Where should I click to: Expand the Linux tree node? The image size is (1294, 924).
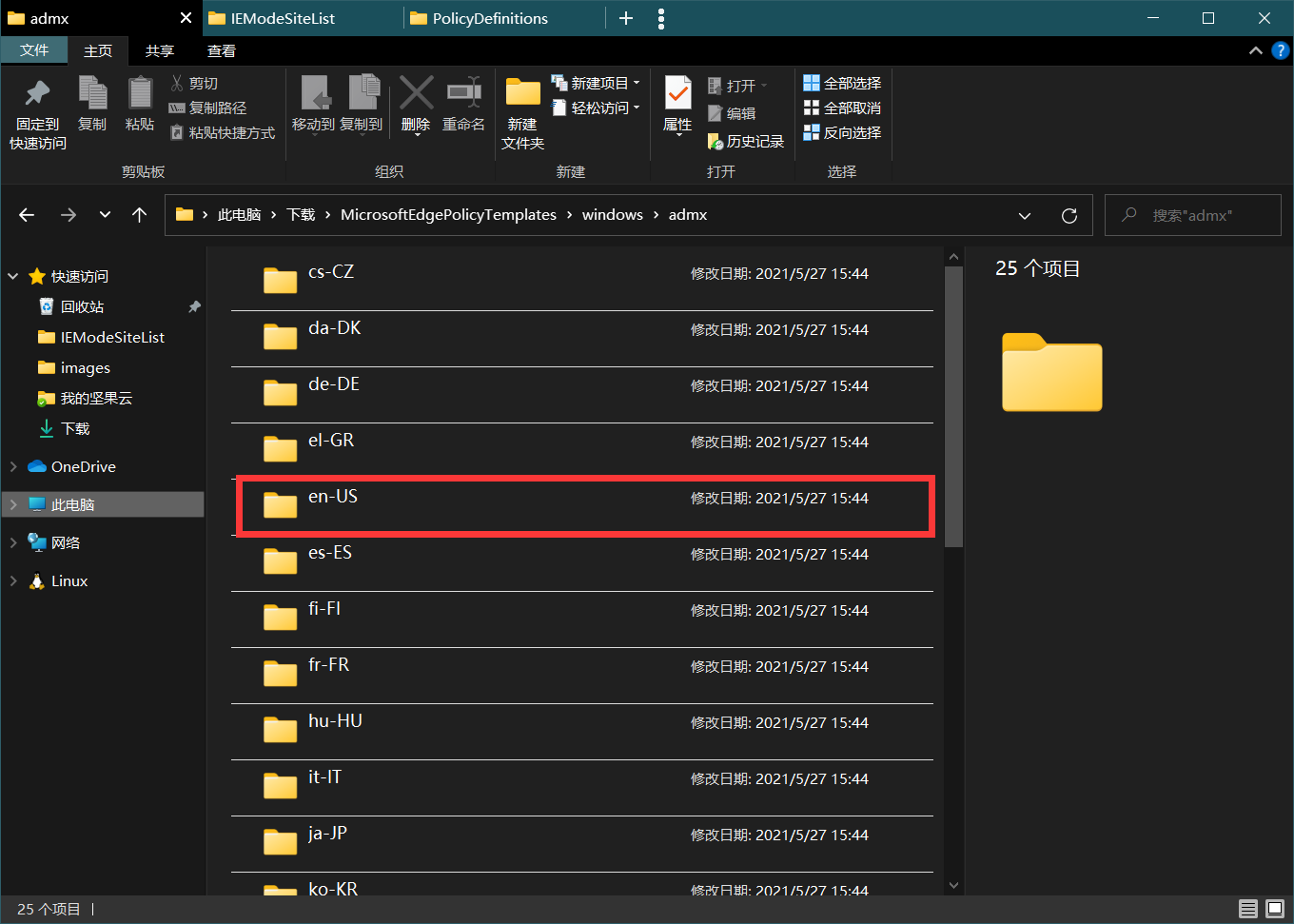13,580
